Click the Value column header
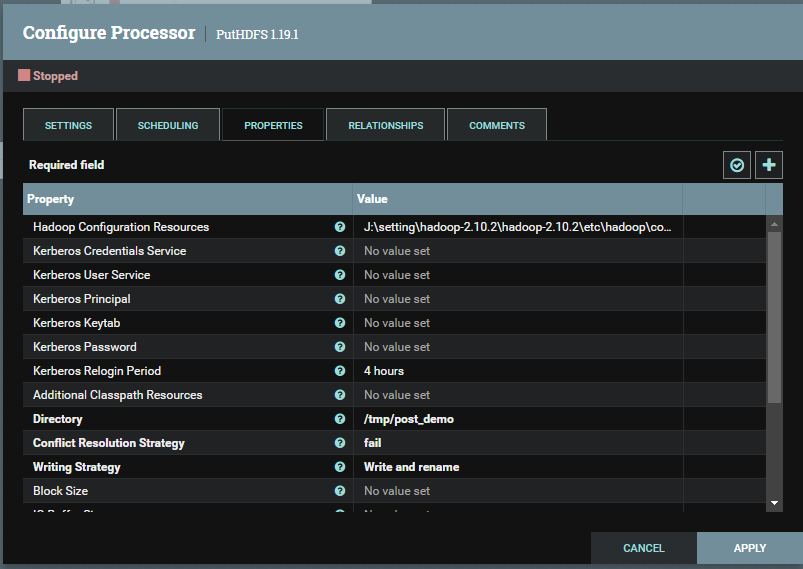This screenshot has width=803, height=569. (x=517, y=199)
